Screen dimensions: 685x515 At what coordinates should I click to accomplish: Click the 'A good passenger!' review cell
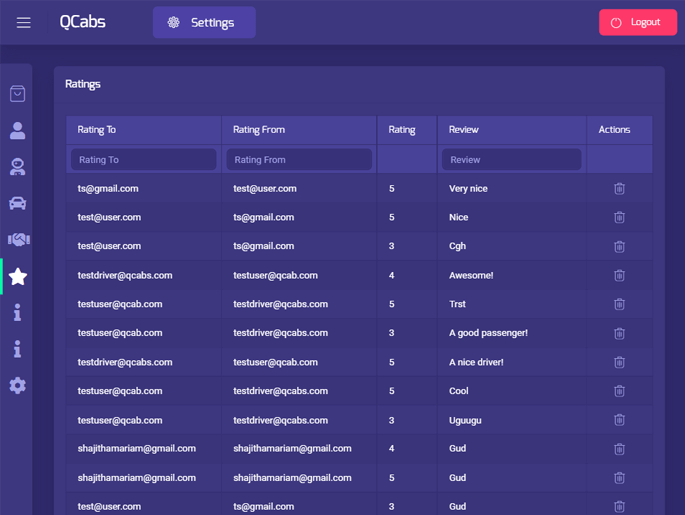pos(512,333)
